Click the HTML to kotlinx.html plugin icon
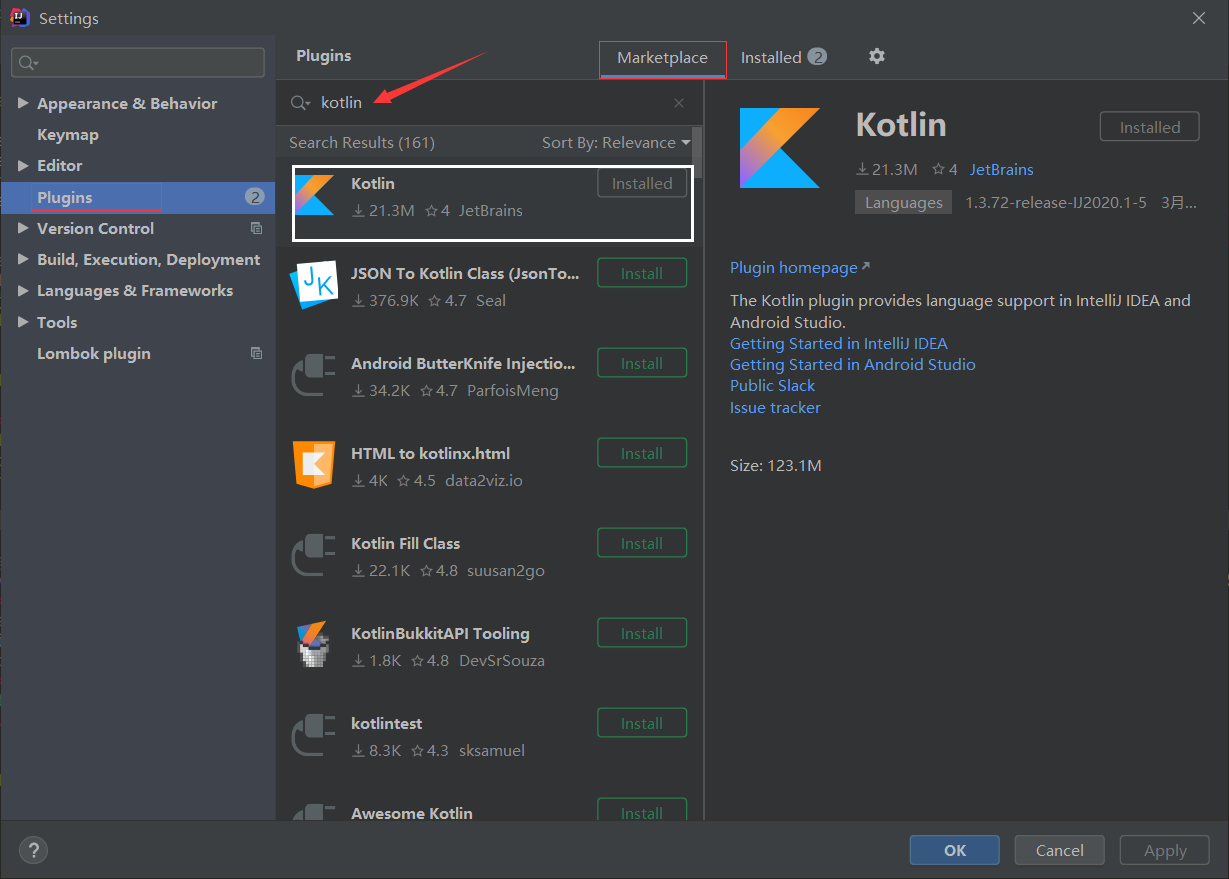The height and width of the screenshot is (879, 1229). click(x=314, y=465)
